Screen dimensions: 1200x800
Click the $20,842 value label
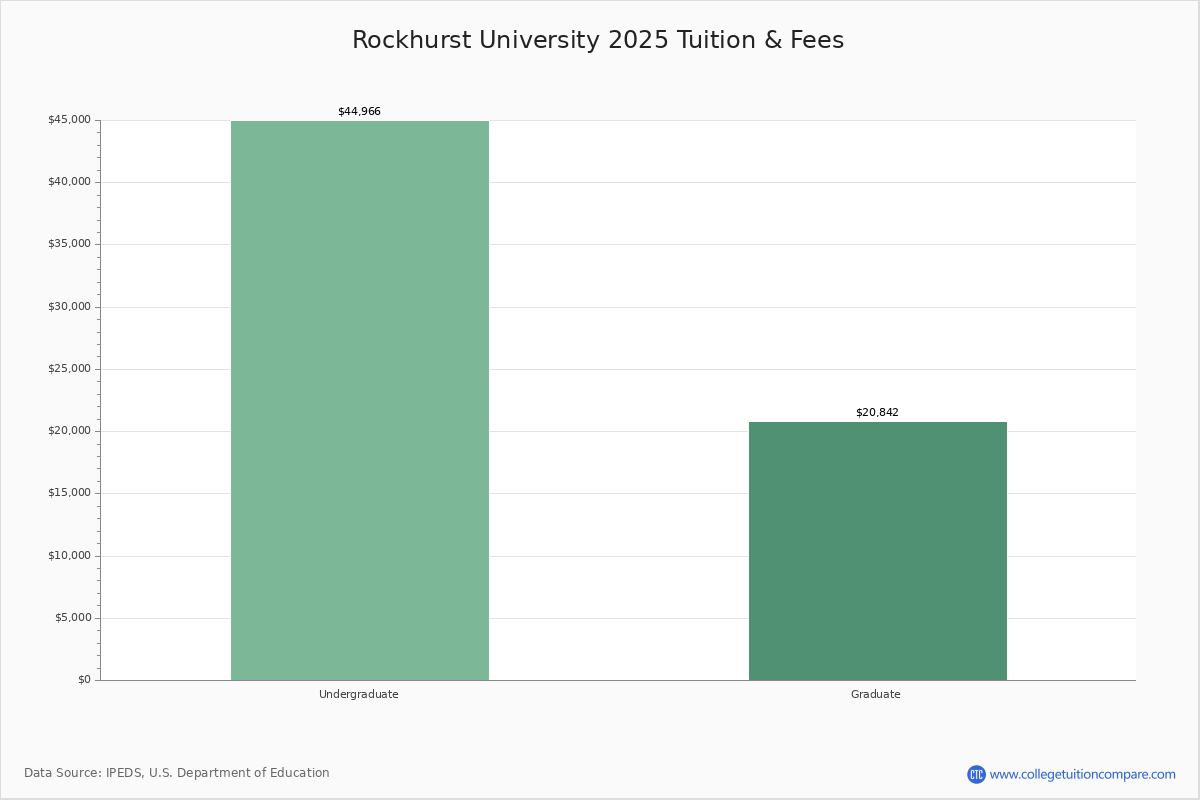pos(877,412)
